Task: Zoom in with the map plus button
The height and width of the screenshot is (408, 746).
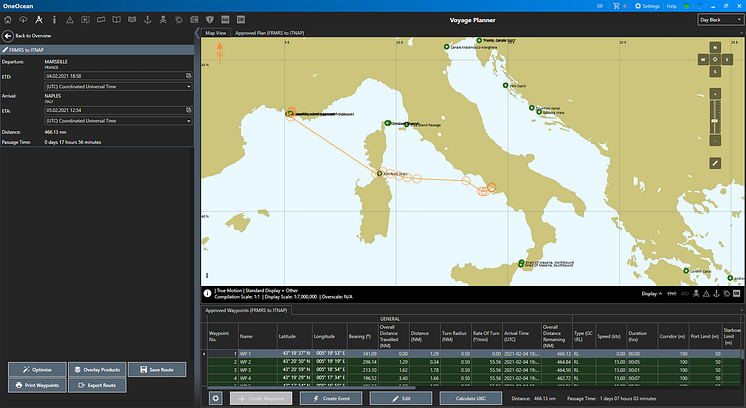Action: (x=715, y=93)
